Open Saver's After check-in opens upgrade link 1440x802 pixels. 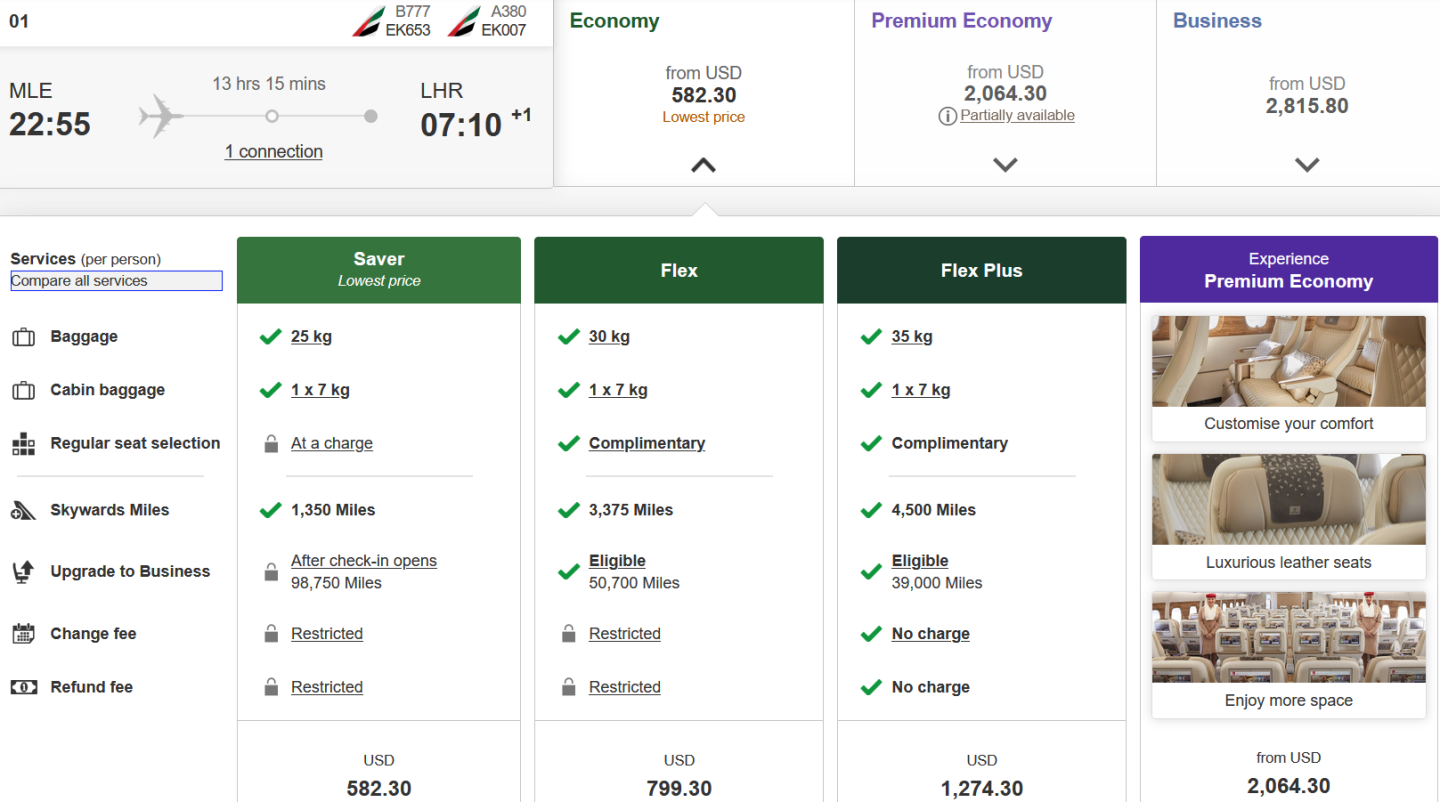pos(364,561)
